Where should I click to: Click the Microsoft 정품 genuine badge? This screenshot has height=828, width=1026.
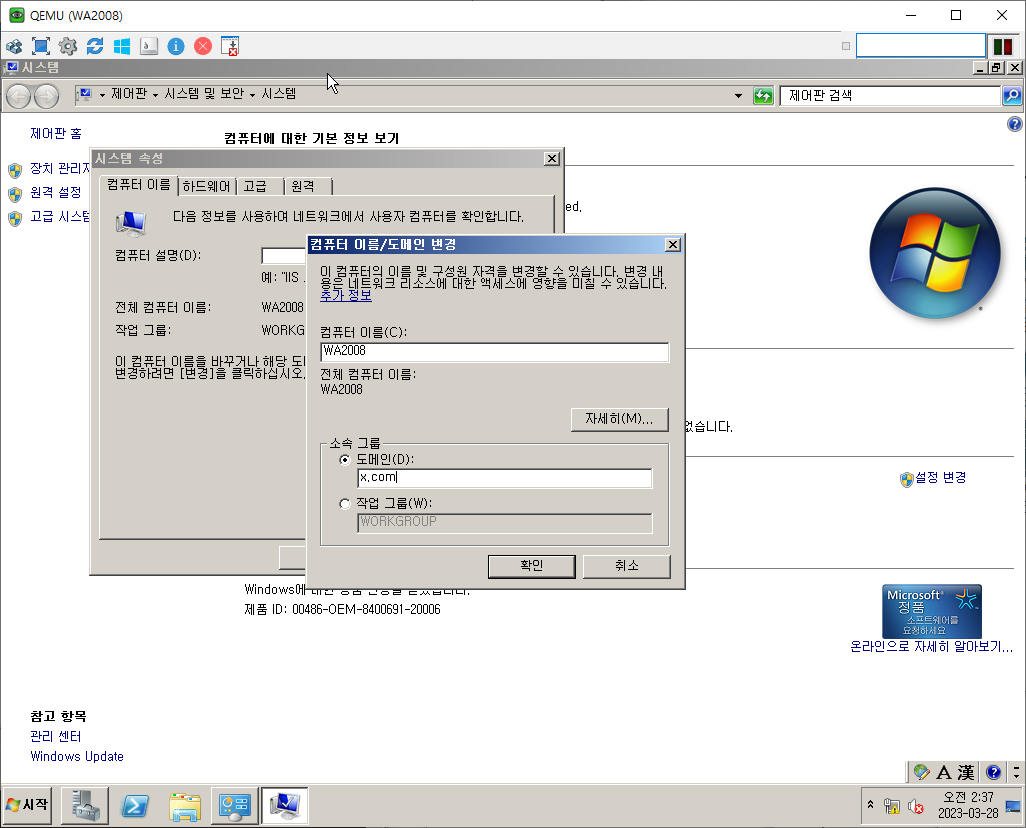[x=932, y=611]
